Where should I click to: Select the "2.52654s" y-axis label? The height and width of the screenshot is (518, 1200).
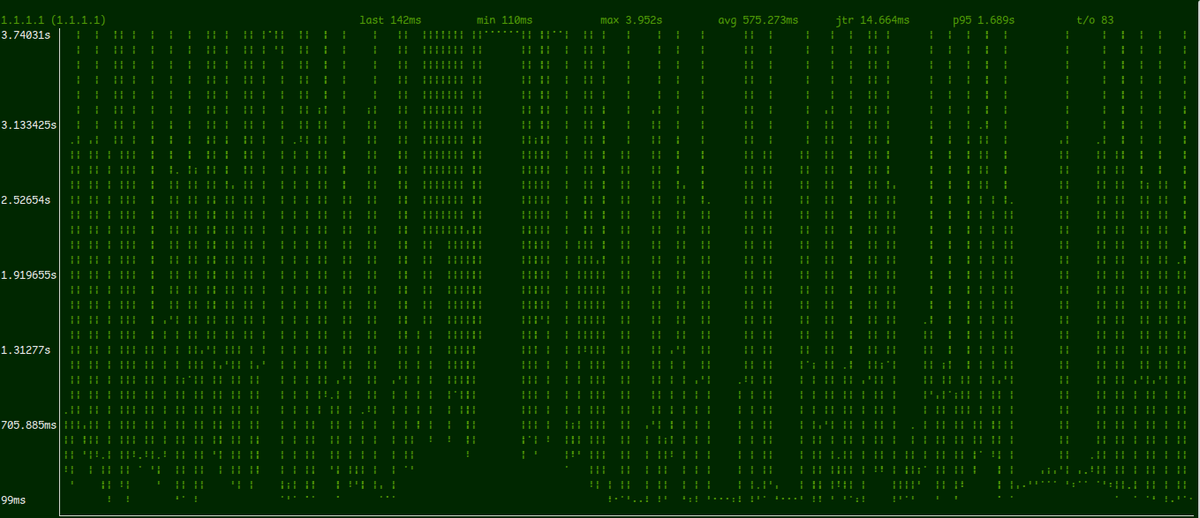click(27, 200)
